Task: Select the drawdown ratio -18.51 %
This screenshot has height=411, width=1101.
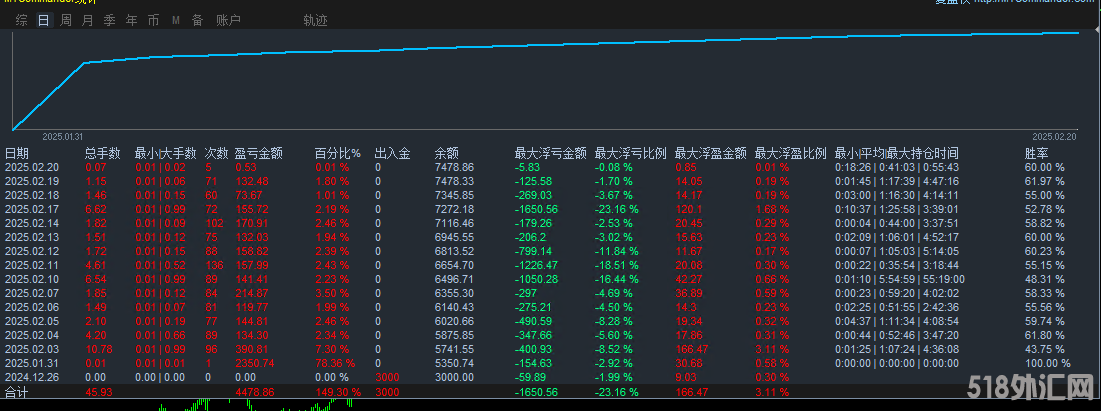Action: pos(617,266)
